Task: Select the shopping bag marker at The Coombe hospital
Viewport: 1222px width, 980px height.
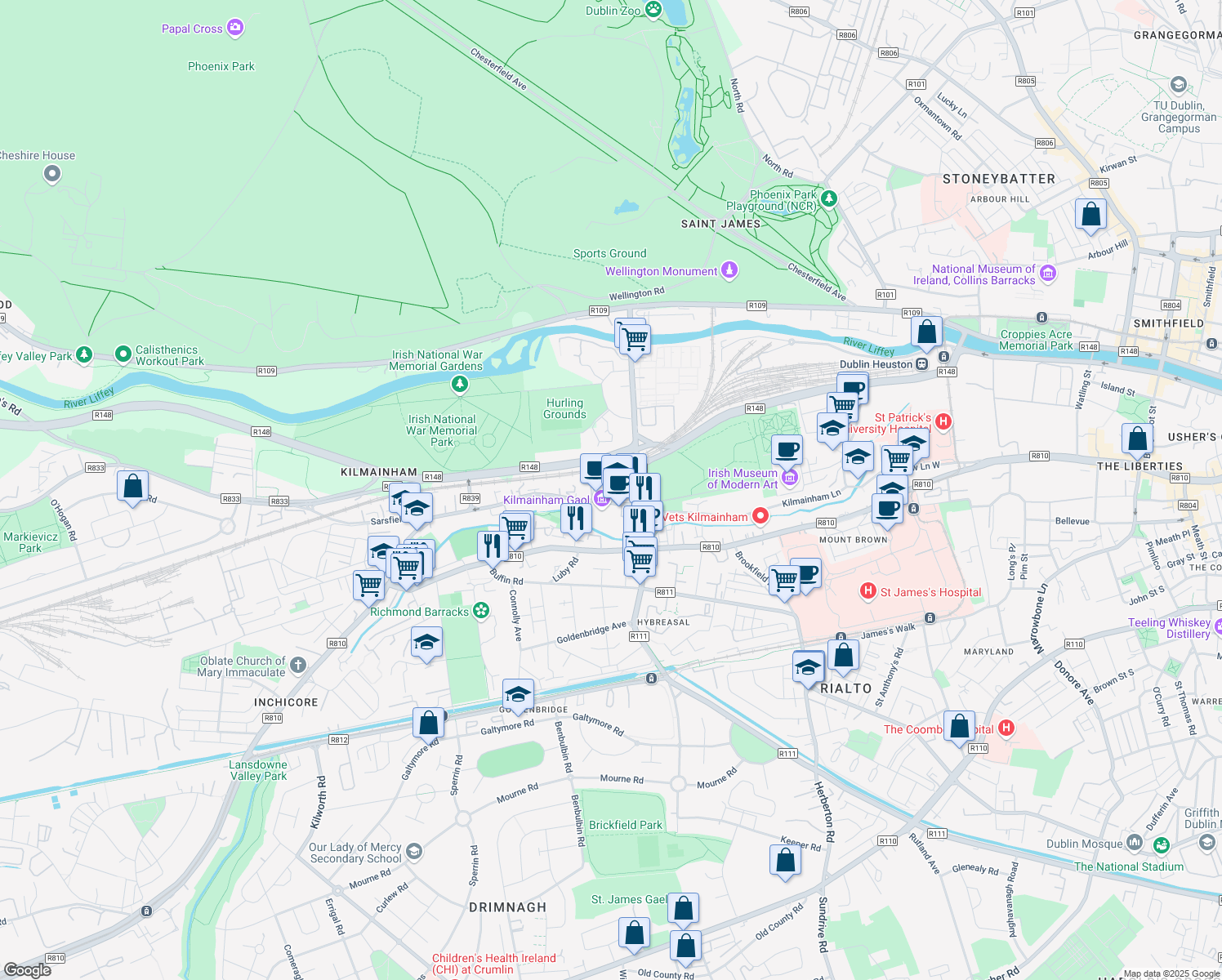Action: click(x=959, y=728)
